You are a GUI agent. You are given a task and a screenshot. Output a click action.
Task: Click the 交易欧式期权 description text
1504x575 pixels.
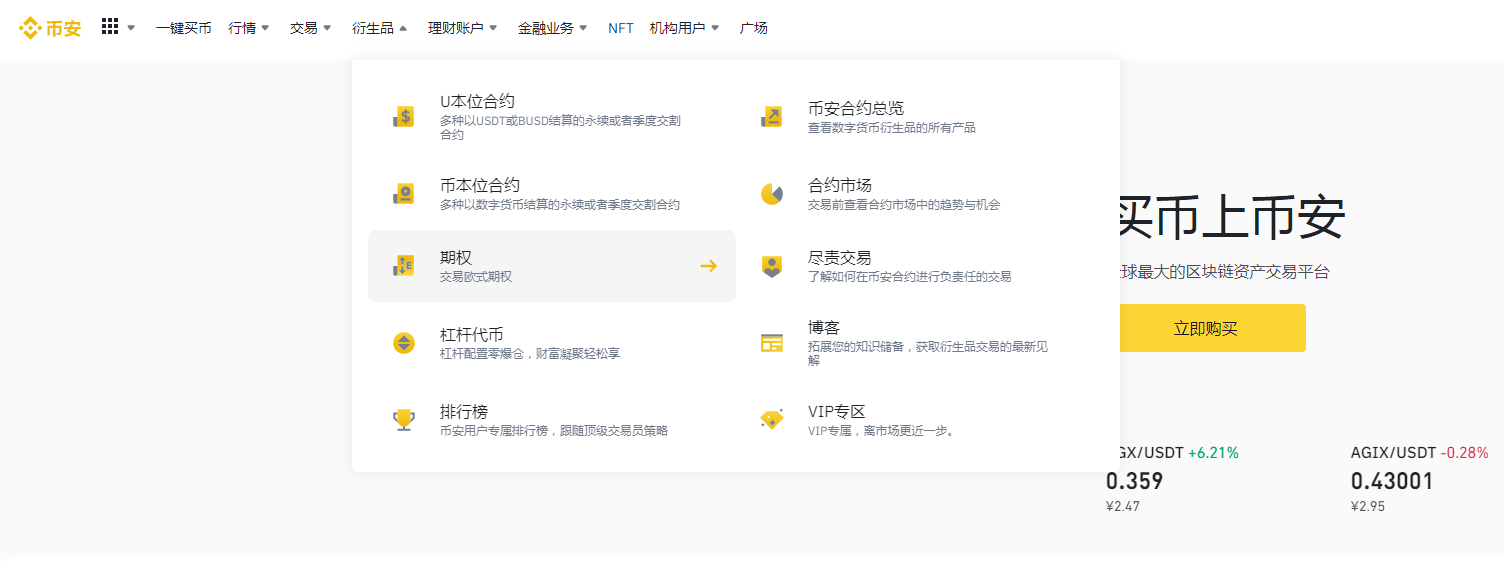pyautogui.click(x=476, y=277)
